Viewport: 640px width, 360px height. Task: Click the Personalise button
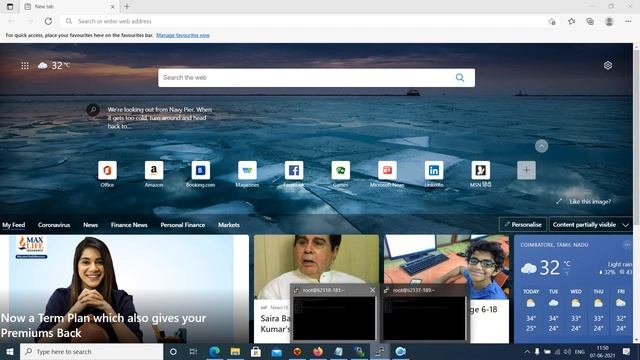[523, 224]
